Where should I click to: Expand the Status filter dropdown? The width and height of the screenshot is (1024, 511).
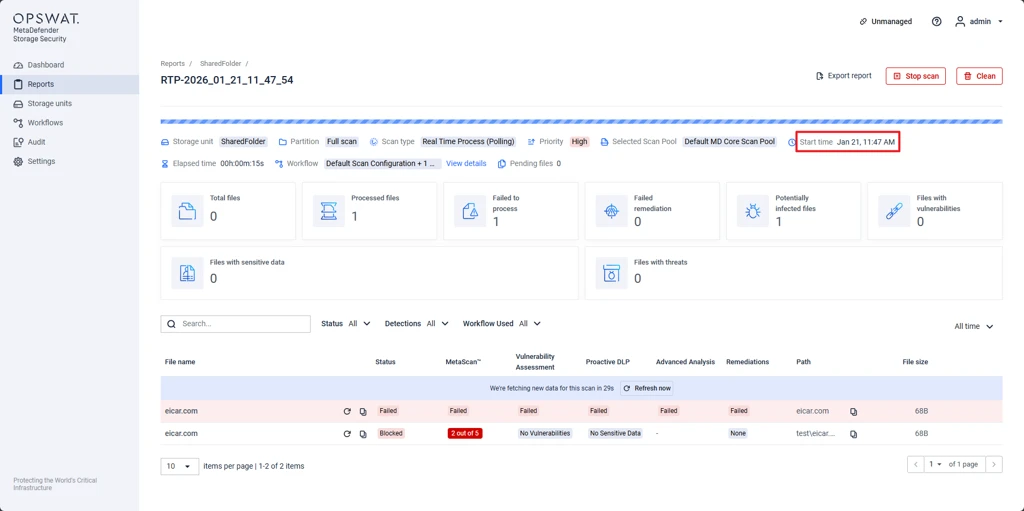346,324
